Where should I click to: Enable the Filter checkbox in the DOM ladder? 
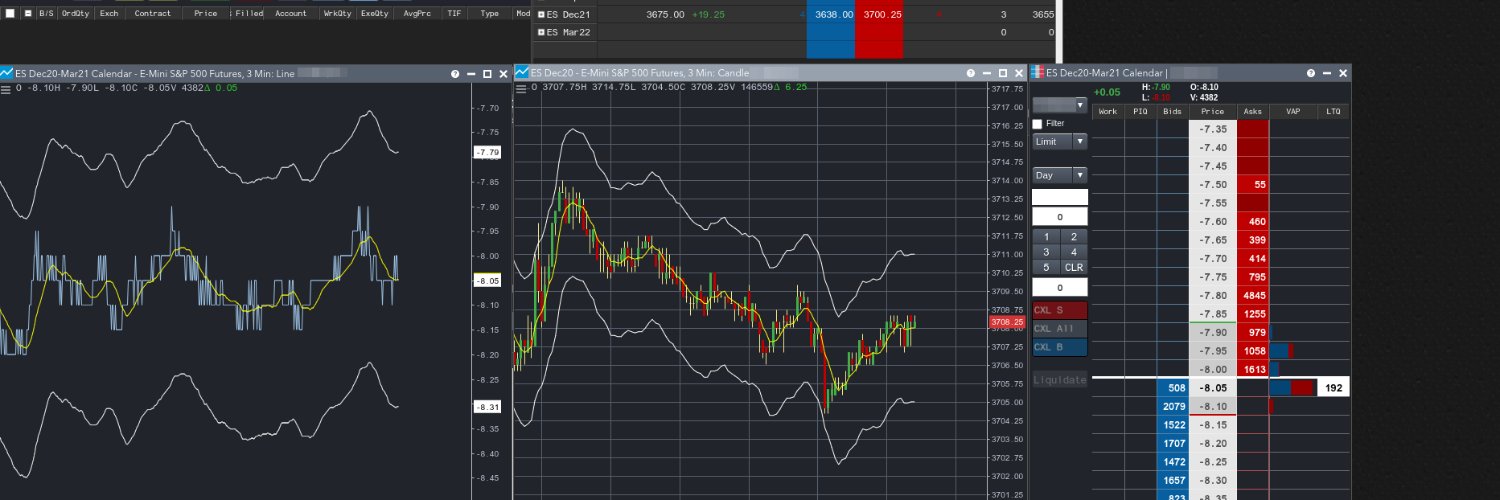pos(1037,123)
